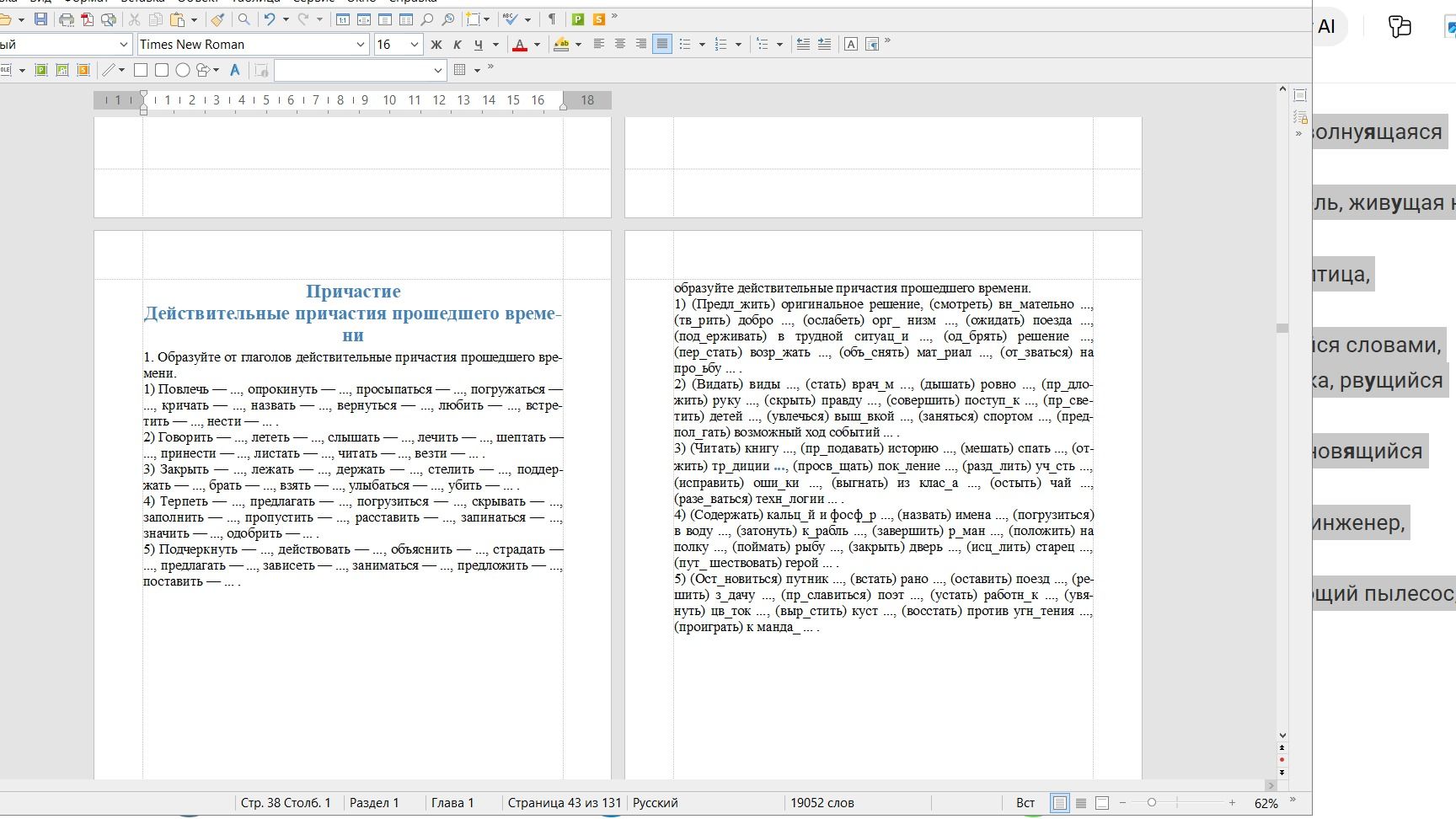Print the document using the printer icon
This screenshot has width=1456, height=819.
67,19
